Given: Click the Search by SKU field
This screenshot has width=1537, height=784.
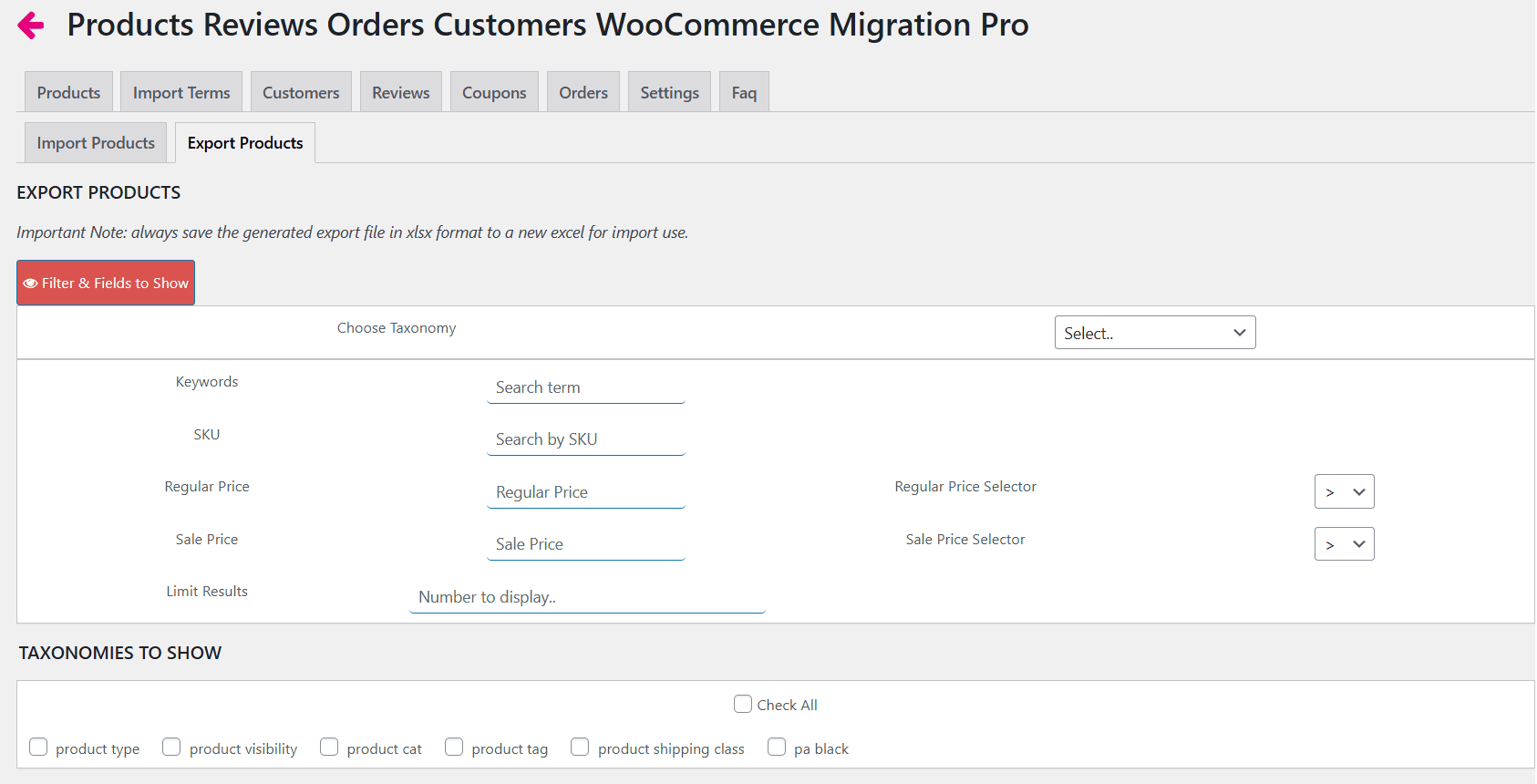Looking at the screenshot, I should click(586, 439).
